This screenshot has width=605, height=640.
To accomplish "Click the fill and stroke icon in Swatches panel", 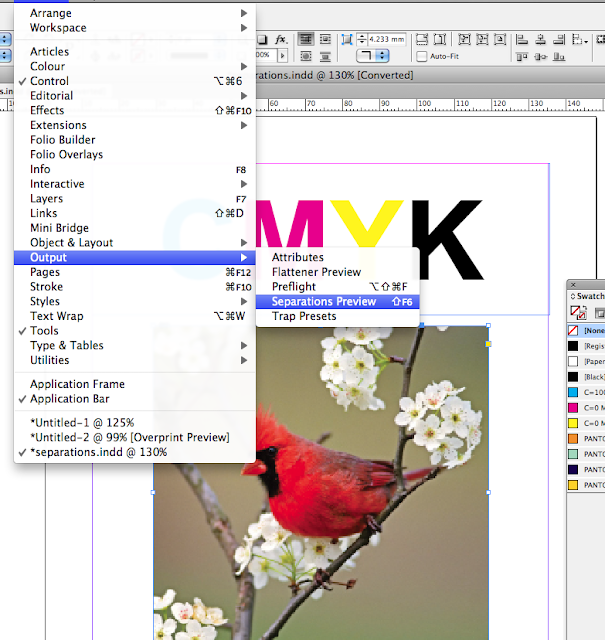I will 578,313.
